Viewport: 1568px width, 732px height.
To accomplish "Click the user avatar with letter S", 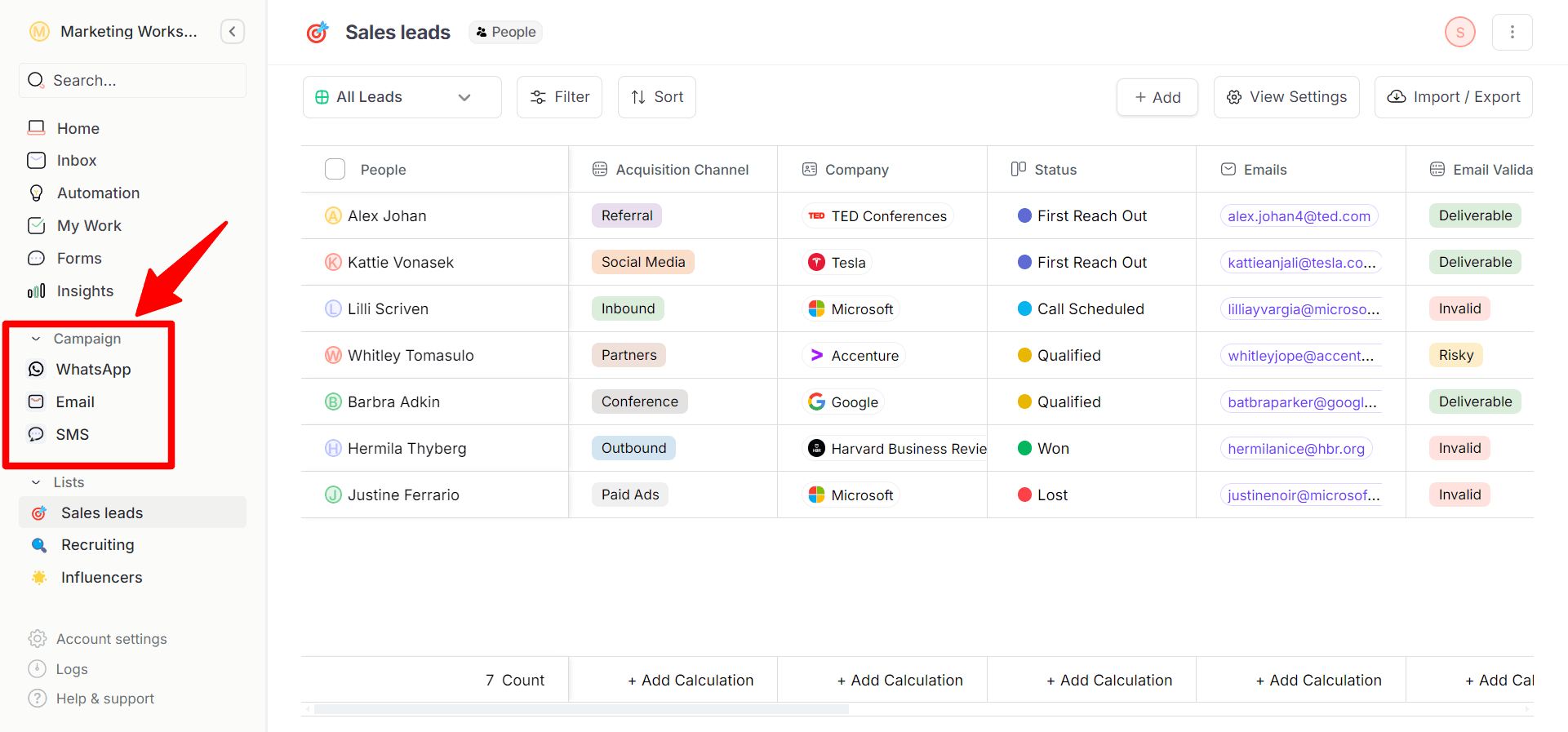I will 1459,32.
